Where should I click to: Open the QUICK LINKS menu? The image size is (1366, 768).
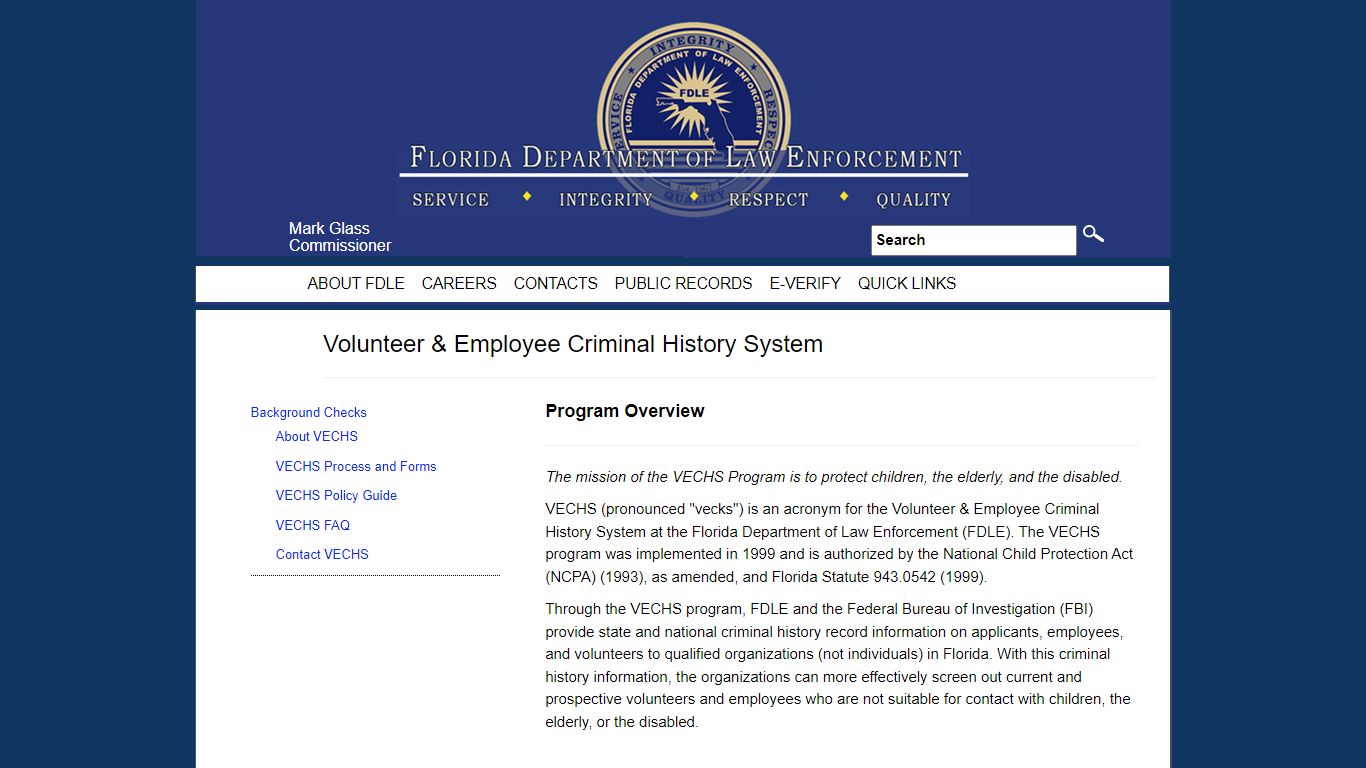click(x=907, y=283)
